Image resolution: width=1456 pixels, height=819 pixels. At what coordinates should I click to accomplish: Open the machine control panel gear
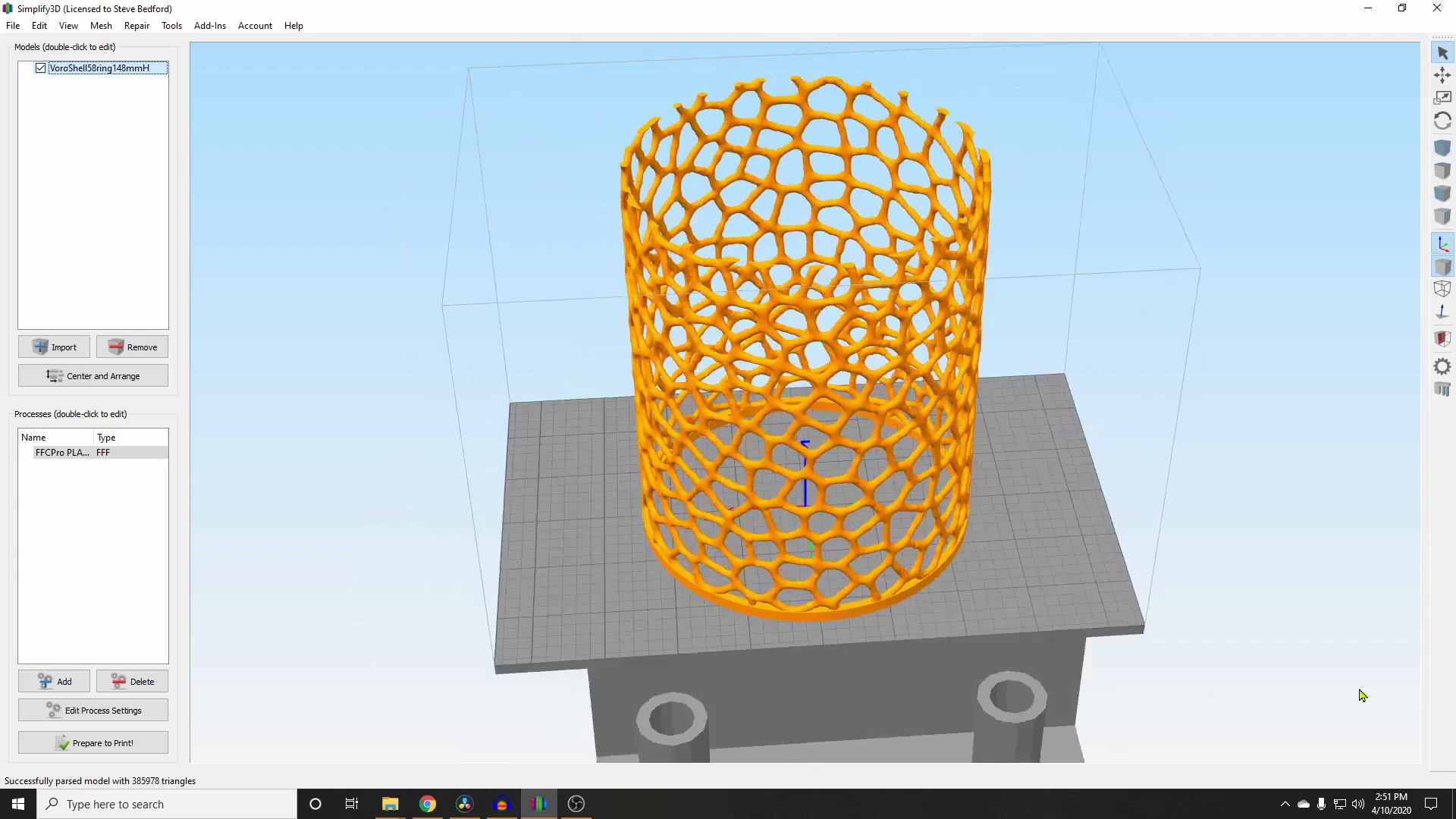tap(1442, 367)
